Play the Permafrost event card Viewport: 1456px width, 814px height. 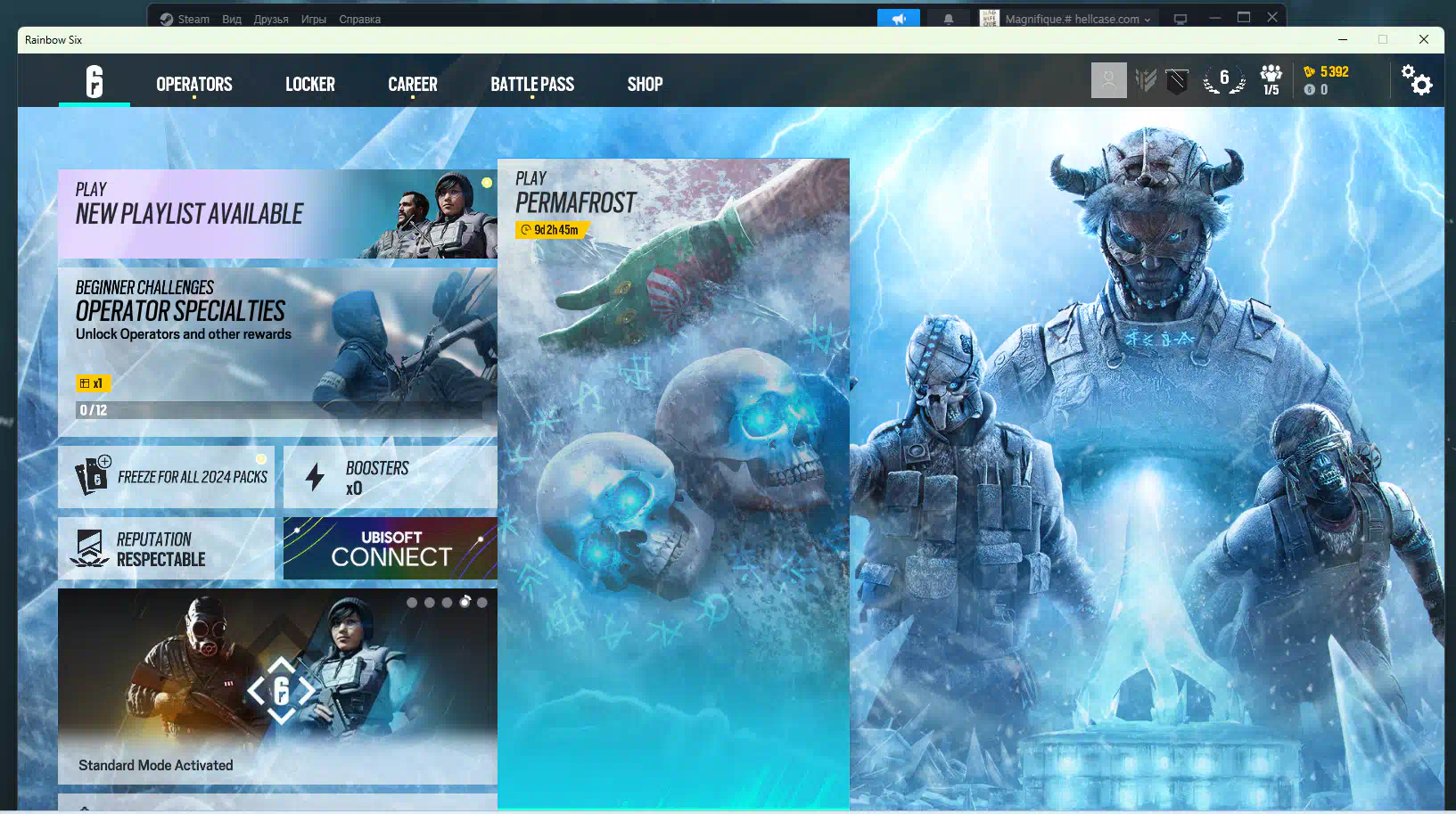[673, 484]
